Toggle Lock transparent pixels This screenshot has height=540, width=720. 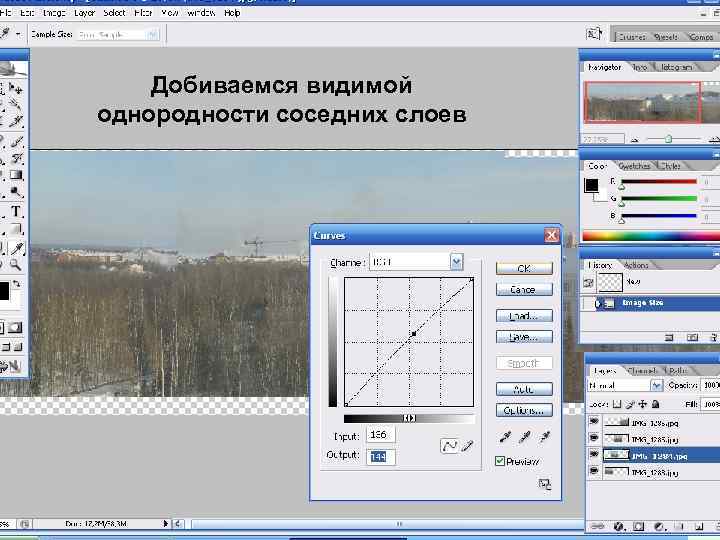coord(617,404)
